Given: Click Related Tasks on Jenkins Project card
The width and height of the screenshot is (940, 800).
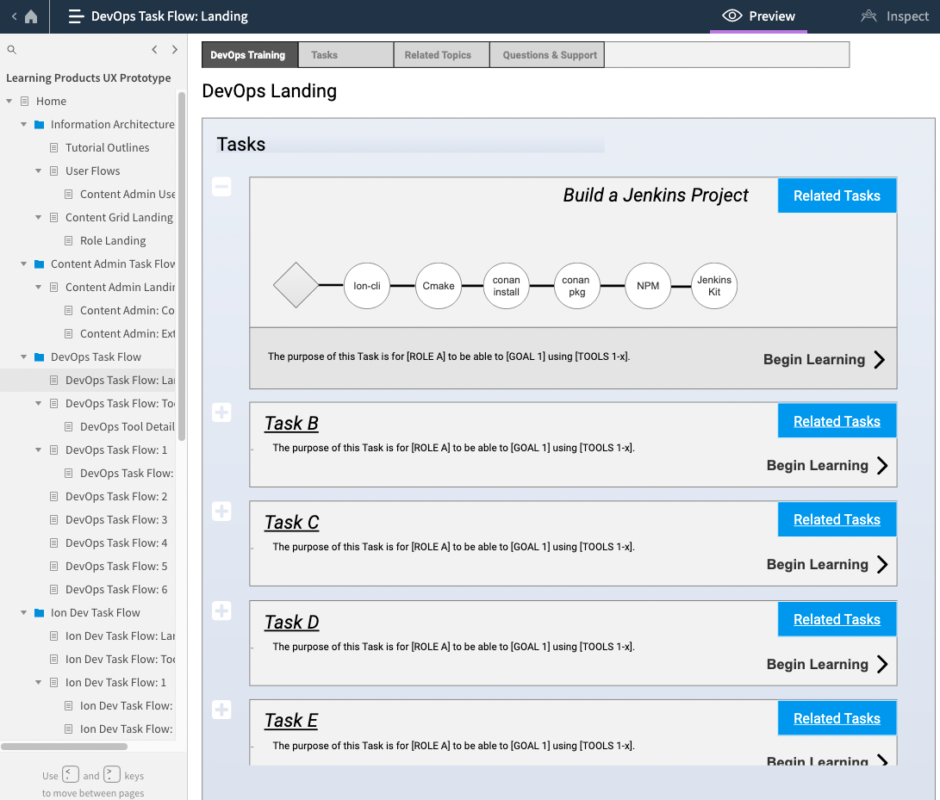Looking at the screenshot, I should pyautogui.click(x=837, y=196).
